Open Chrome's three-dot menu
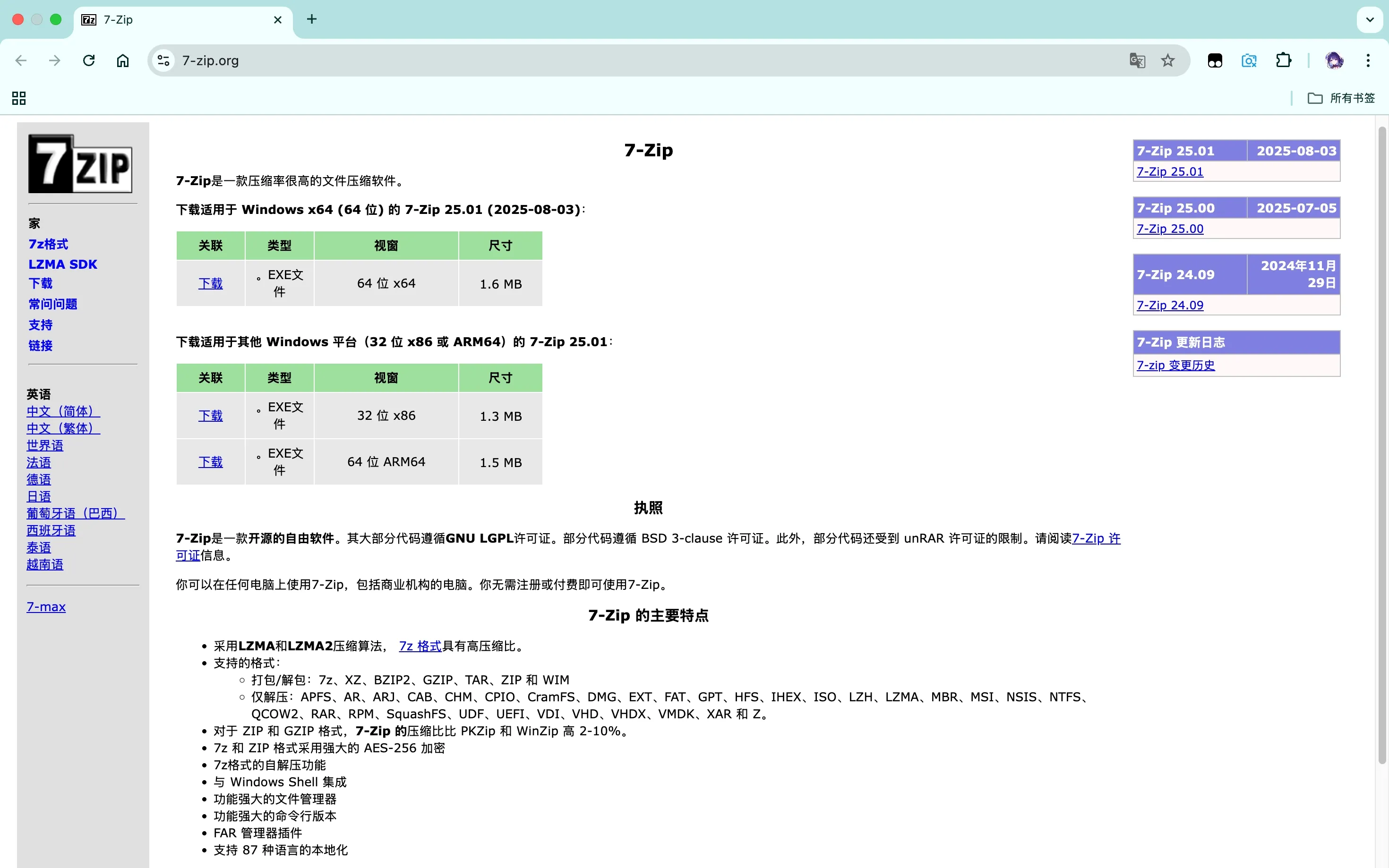This screenshot has height=868, width=1389. point(1368,60)
